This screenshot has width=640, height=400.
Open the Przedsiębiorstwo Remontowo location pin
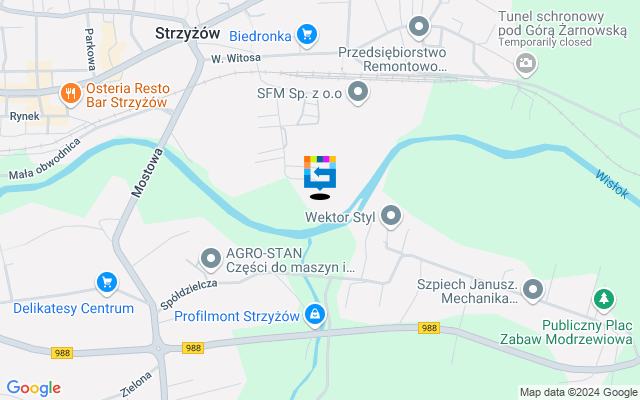(419, 28)
